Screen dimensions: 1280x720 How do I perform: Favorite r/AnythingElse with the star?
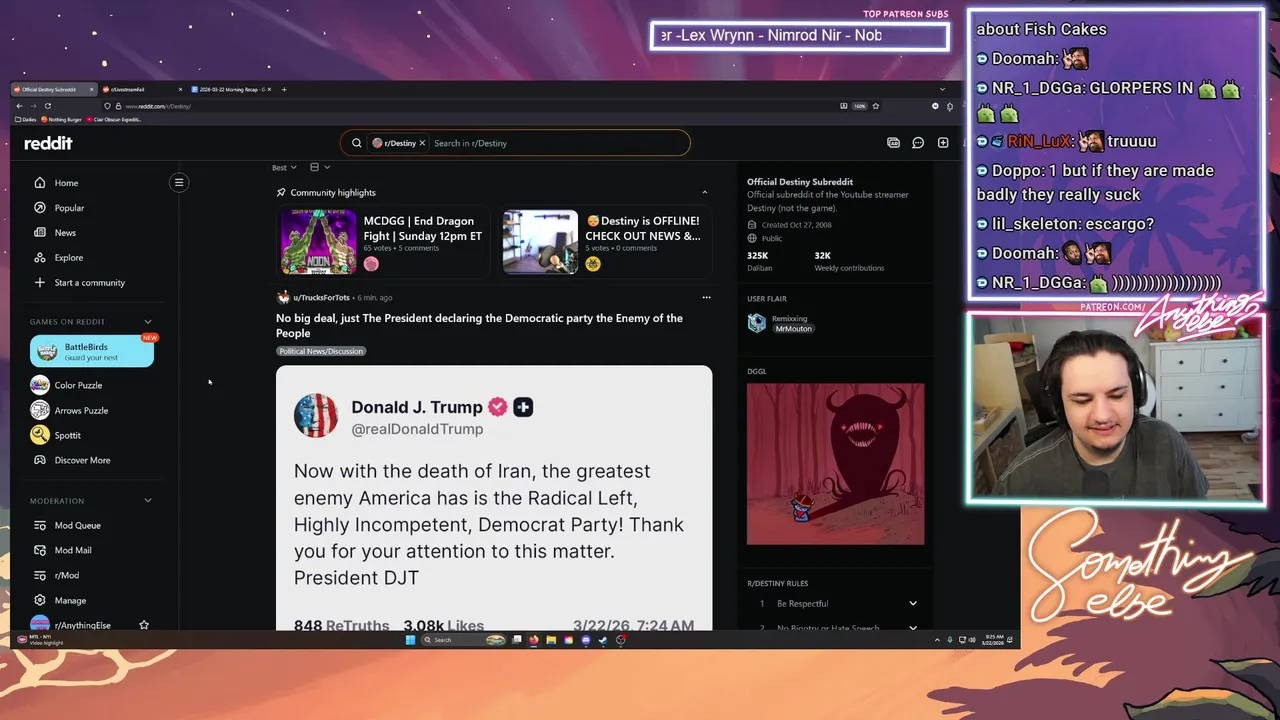tap(144, 625)
